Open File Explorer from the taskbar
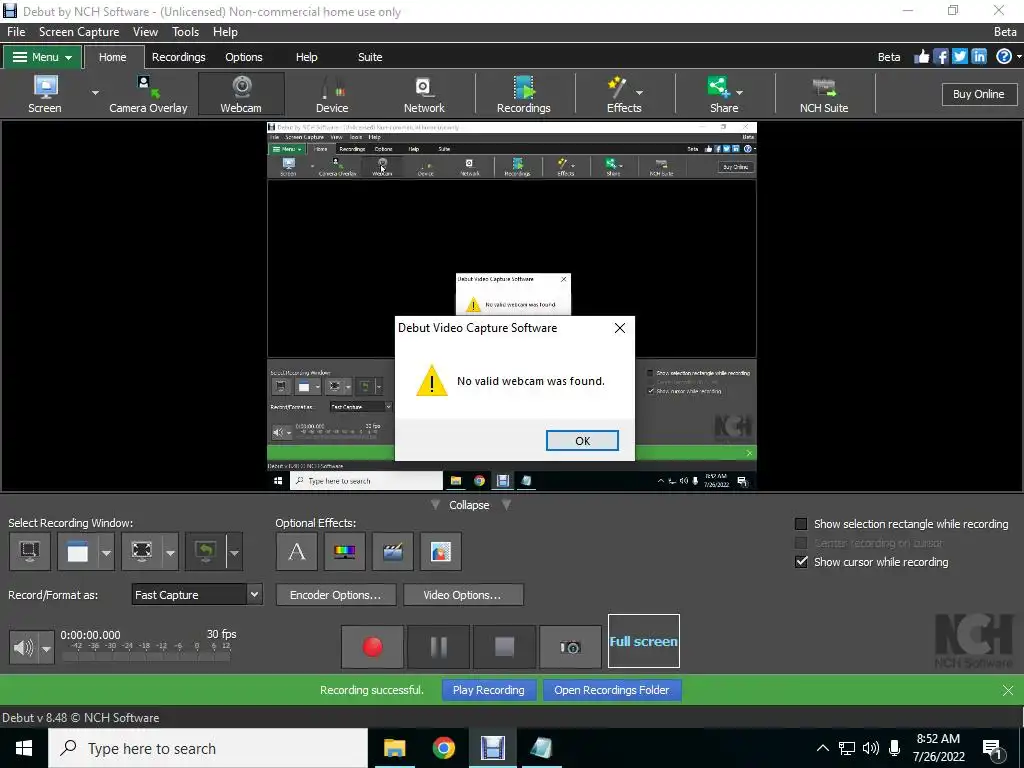 [394, 748]
